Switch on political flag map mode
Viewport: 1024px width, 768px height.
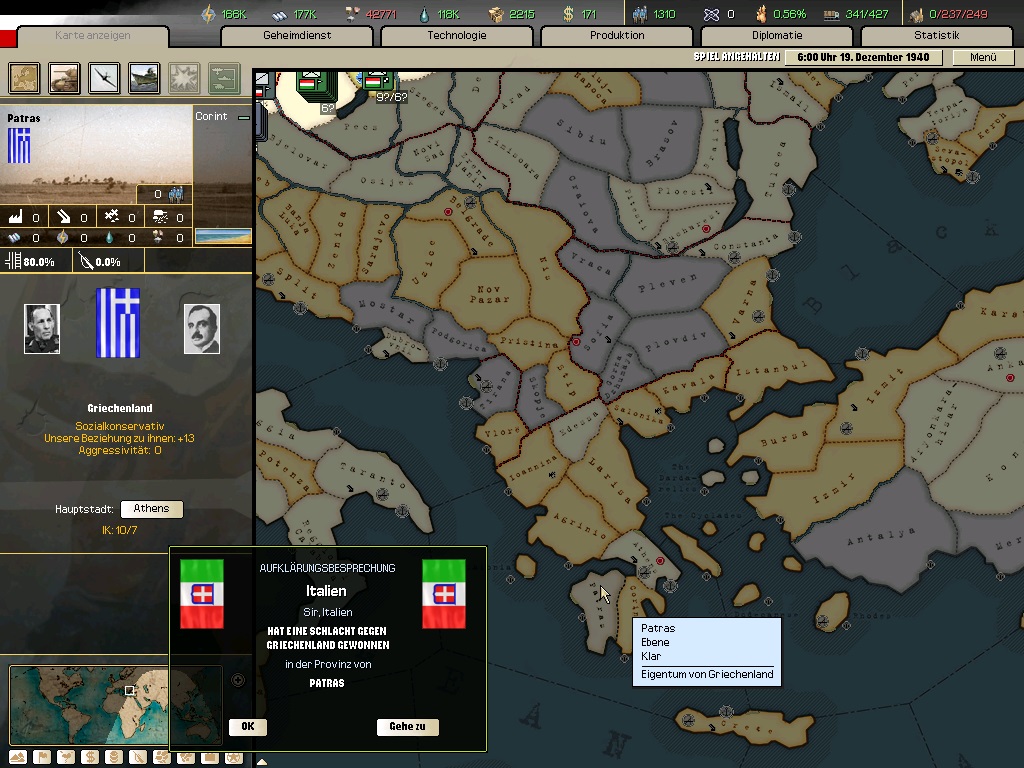point(41,757)
